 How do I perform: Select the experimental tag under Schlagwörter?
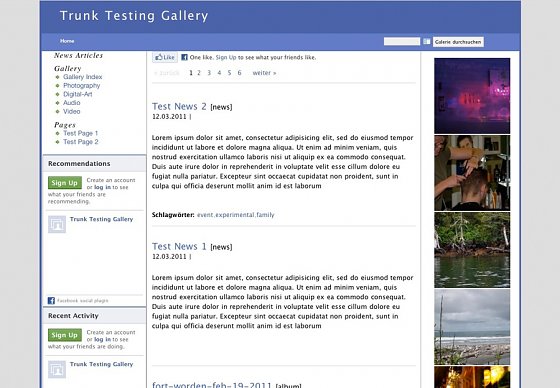[x=235, y=215]
